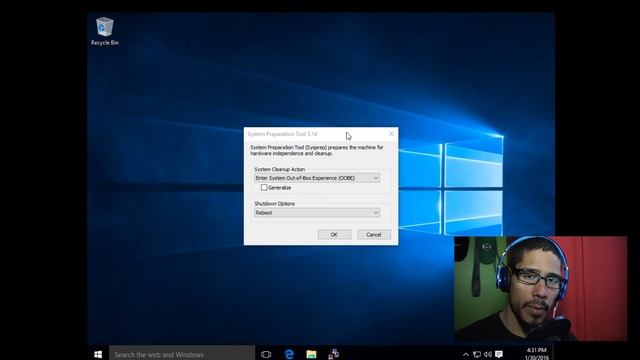
Task: Open the volume speaker tray icon
Action: pos(488,354)
